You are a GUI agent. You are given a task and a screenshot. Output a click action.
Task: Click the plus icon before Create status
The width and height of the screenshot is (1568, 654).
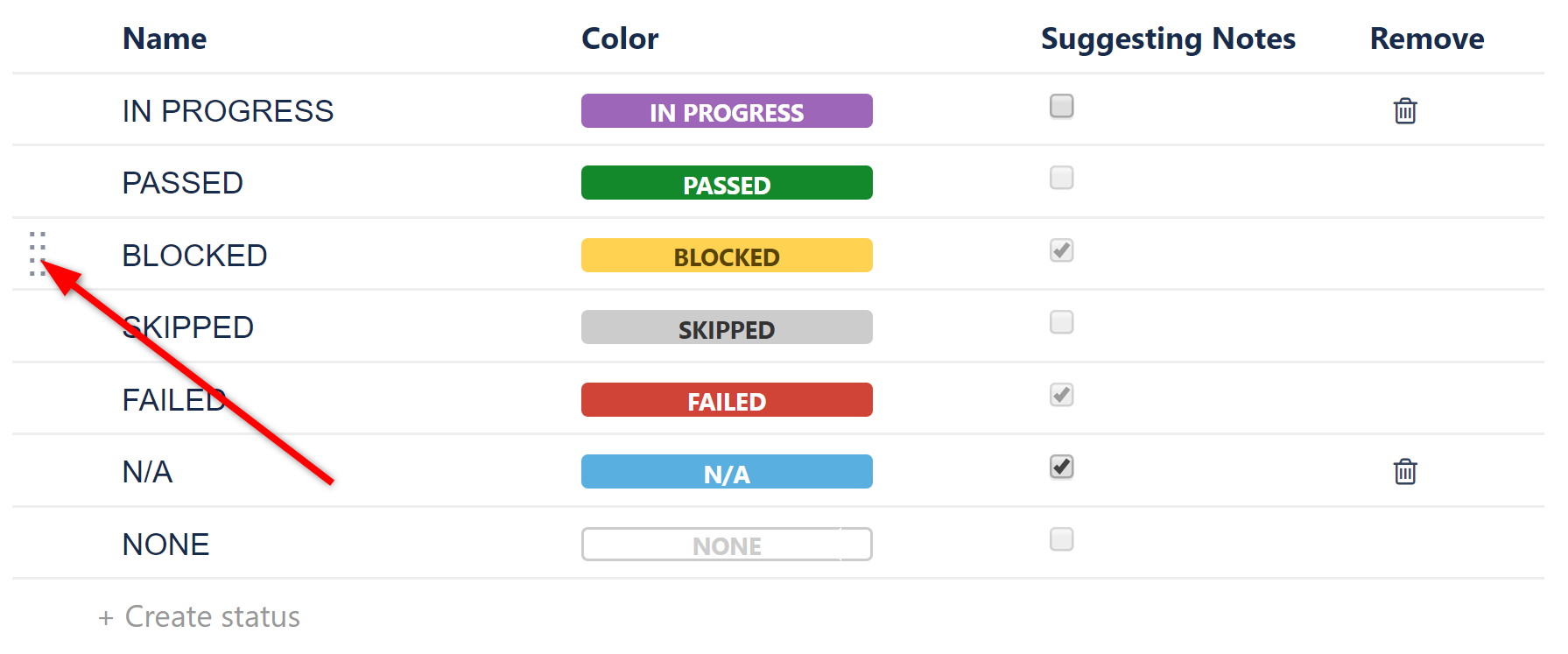pyautogui.click(x=106, y=618)
